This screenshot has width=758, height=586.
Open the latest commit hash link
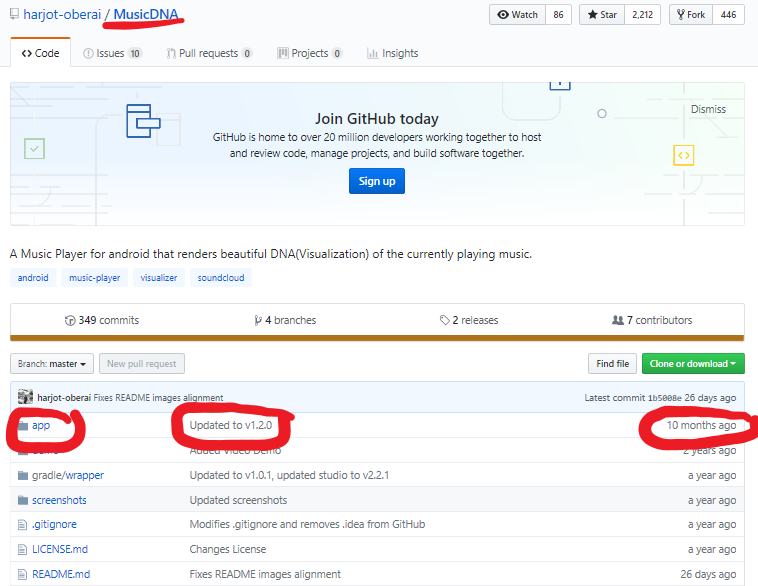pyautogui.click(x=664, y=398)
